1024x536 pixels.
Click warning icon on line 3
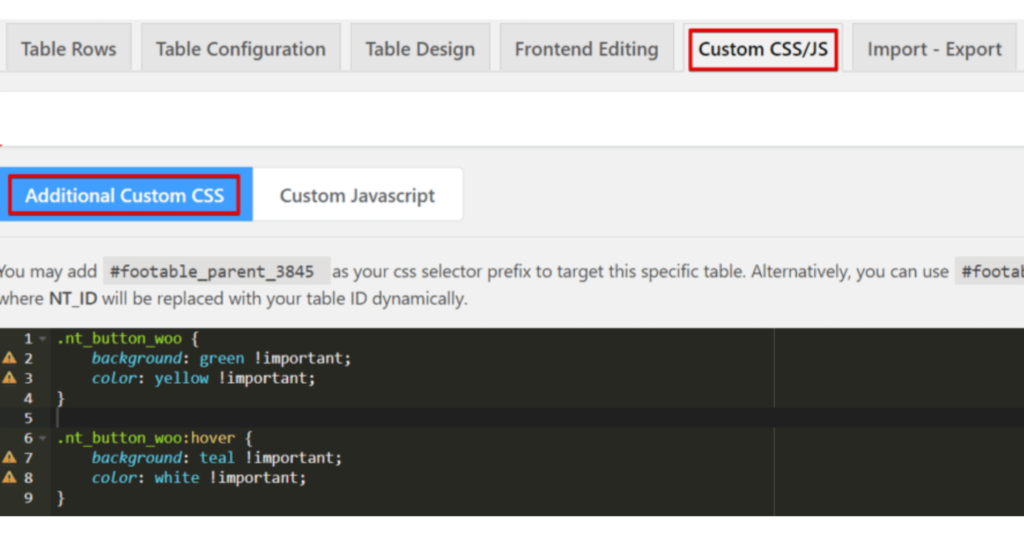9,378
